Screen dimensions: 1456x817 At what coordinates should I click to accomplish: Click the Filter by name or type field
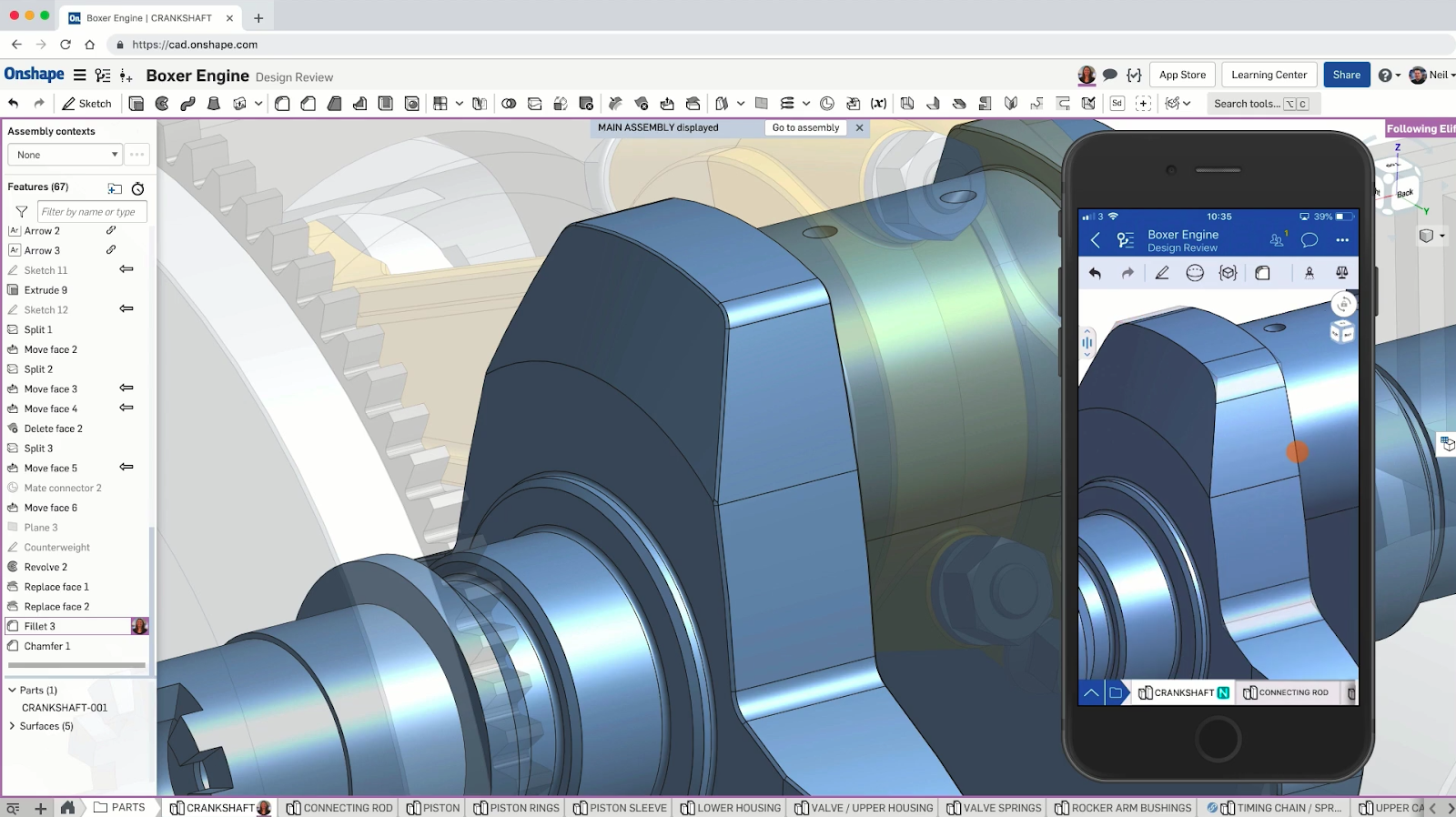pos(91,212)
